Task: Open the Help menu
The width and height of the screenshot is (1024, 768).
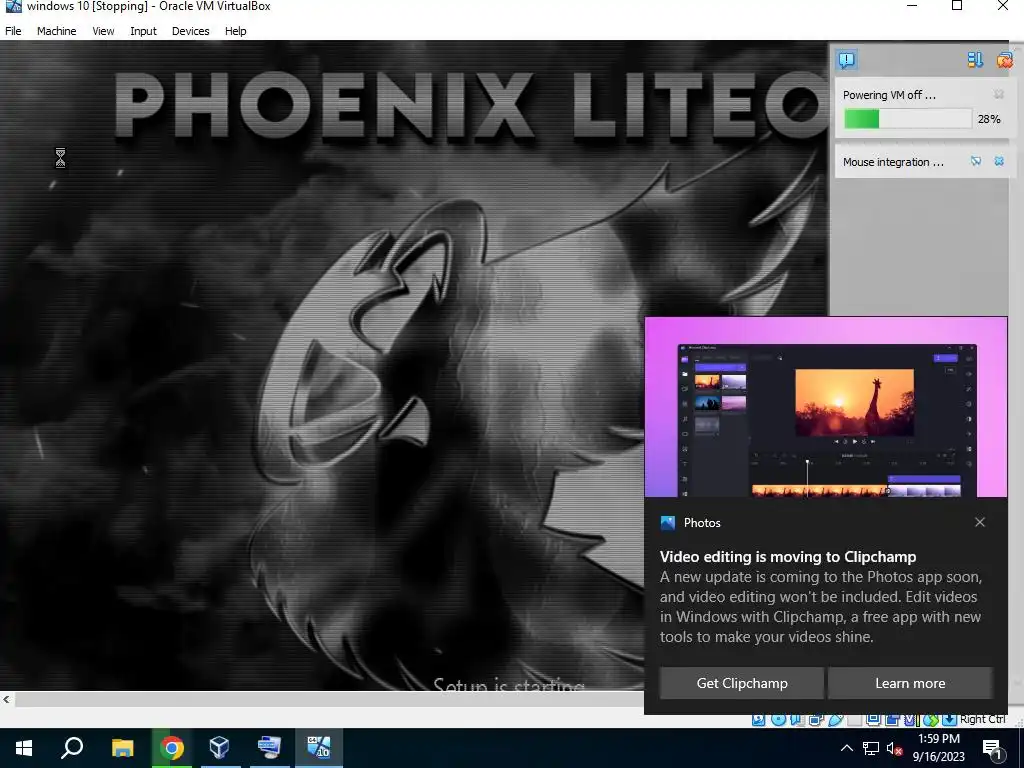Action: pyautogui.click(x=236, y=31)
